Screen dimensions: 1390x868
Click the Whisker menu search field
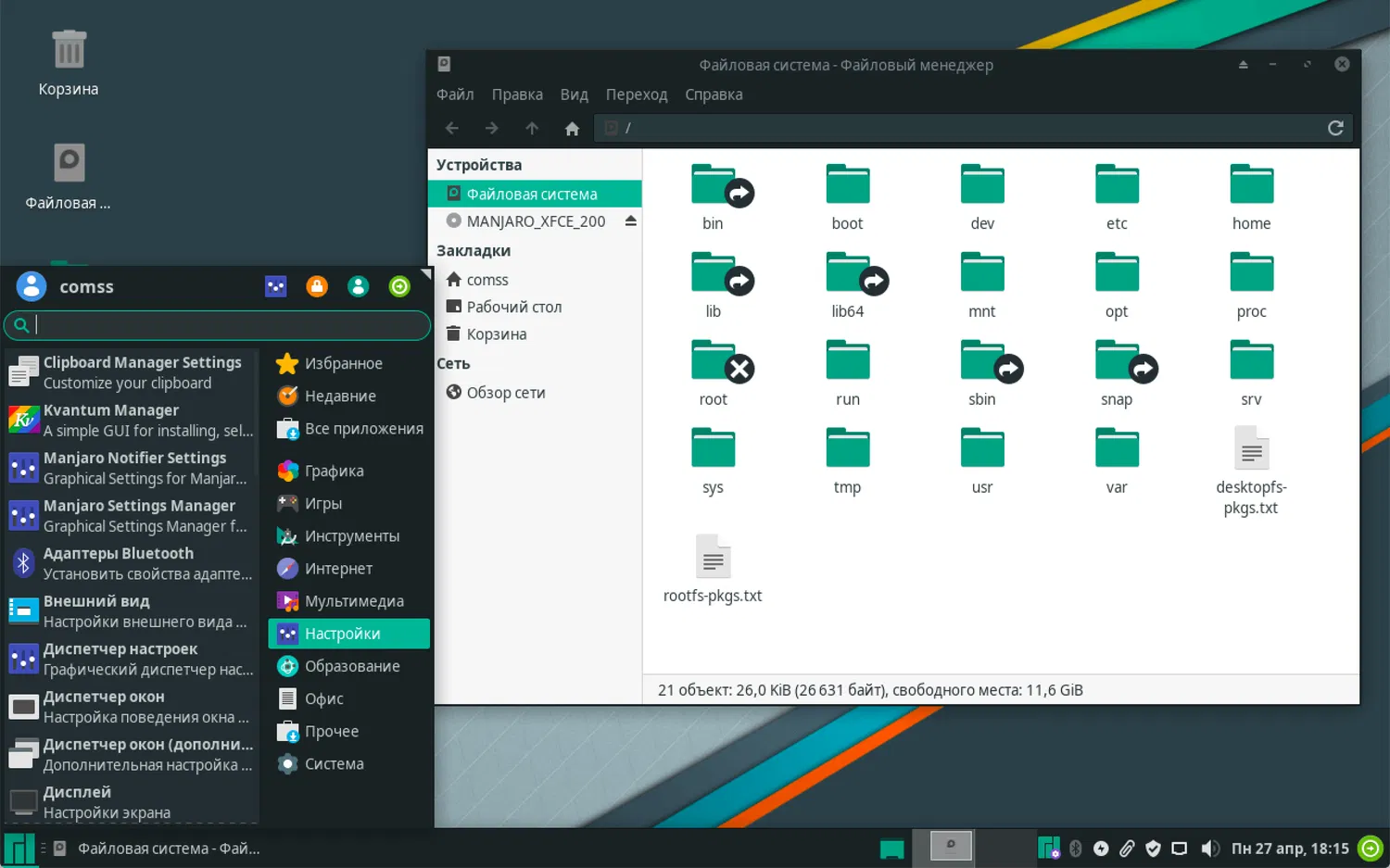pos(222,325)
